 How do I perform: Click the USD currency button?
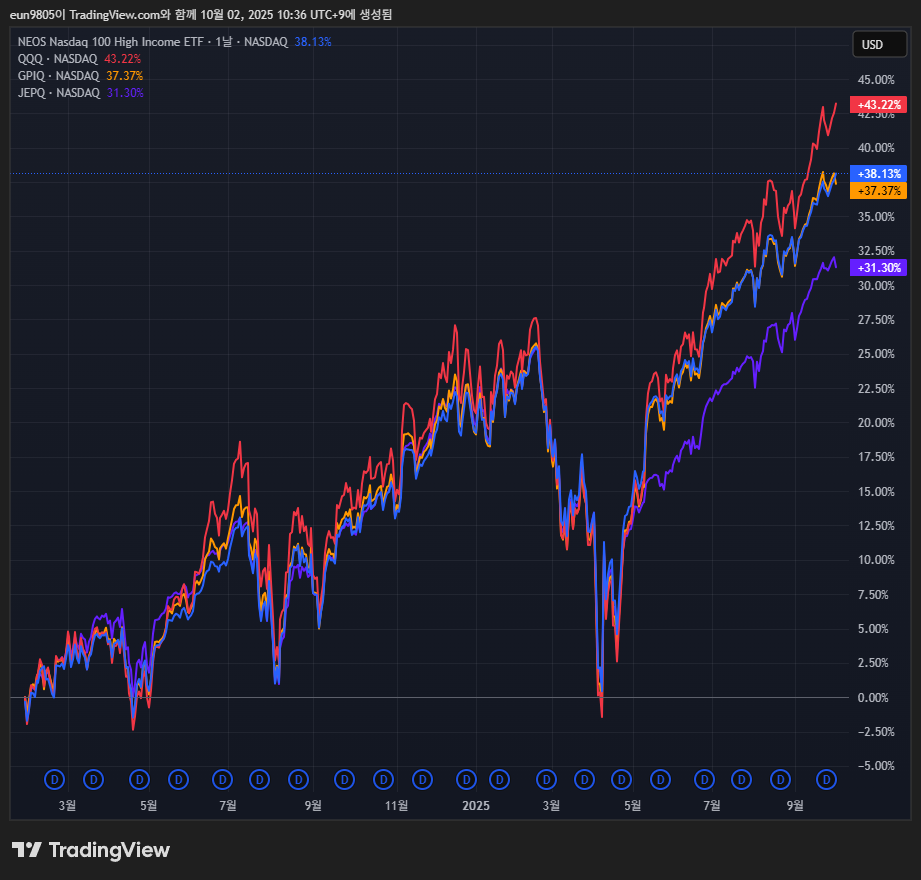click(x=879, y=45)
